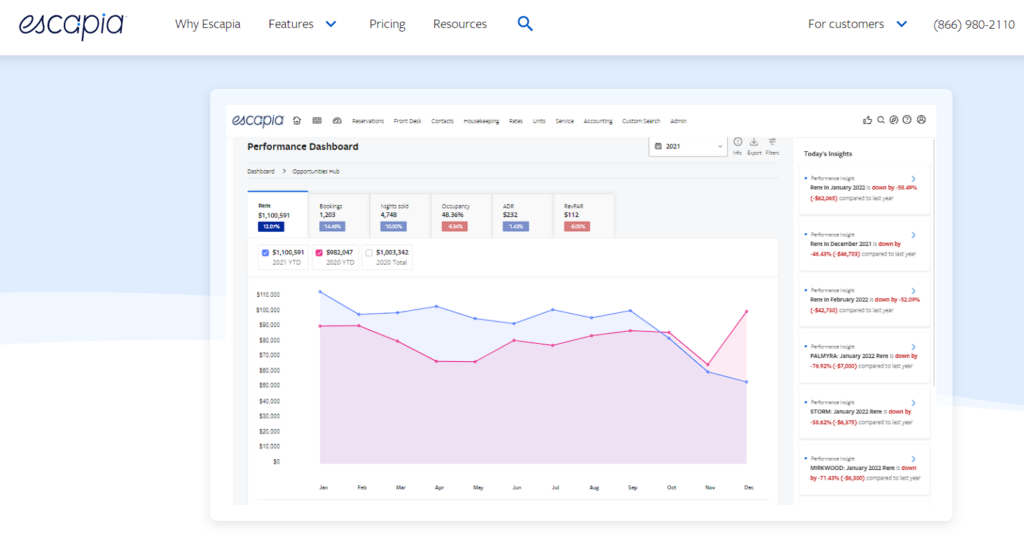Viewport: 1024px width, 537px height.
Task: Switch to the ADR tab
Action: point(522,216)
